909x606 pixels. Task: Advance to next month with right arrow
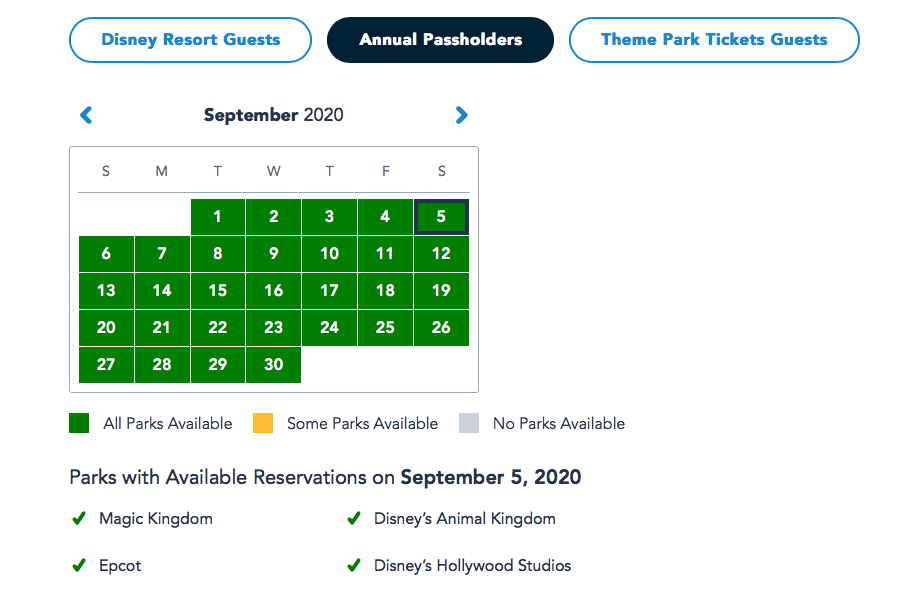pos(461,115)
